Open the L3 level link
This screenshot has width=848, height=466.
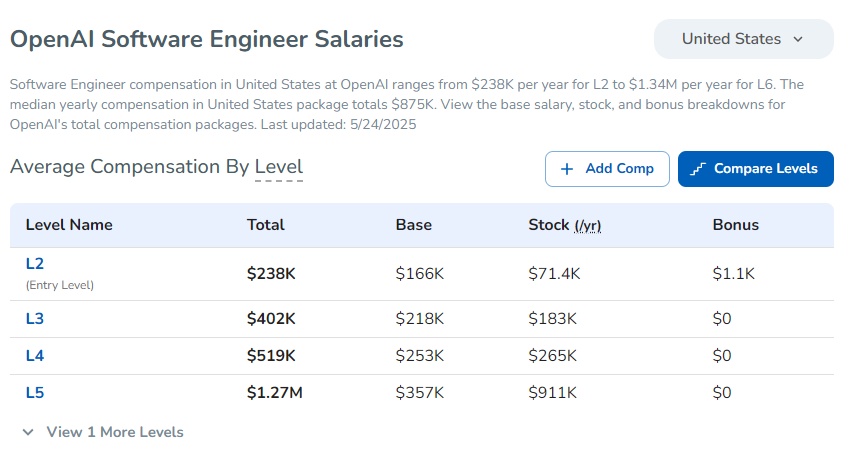35,319
